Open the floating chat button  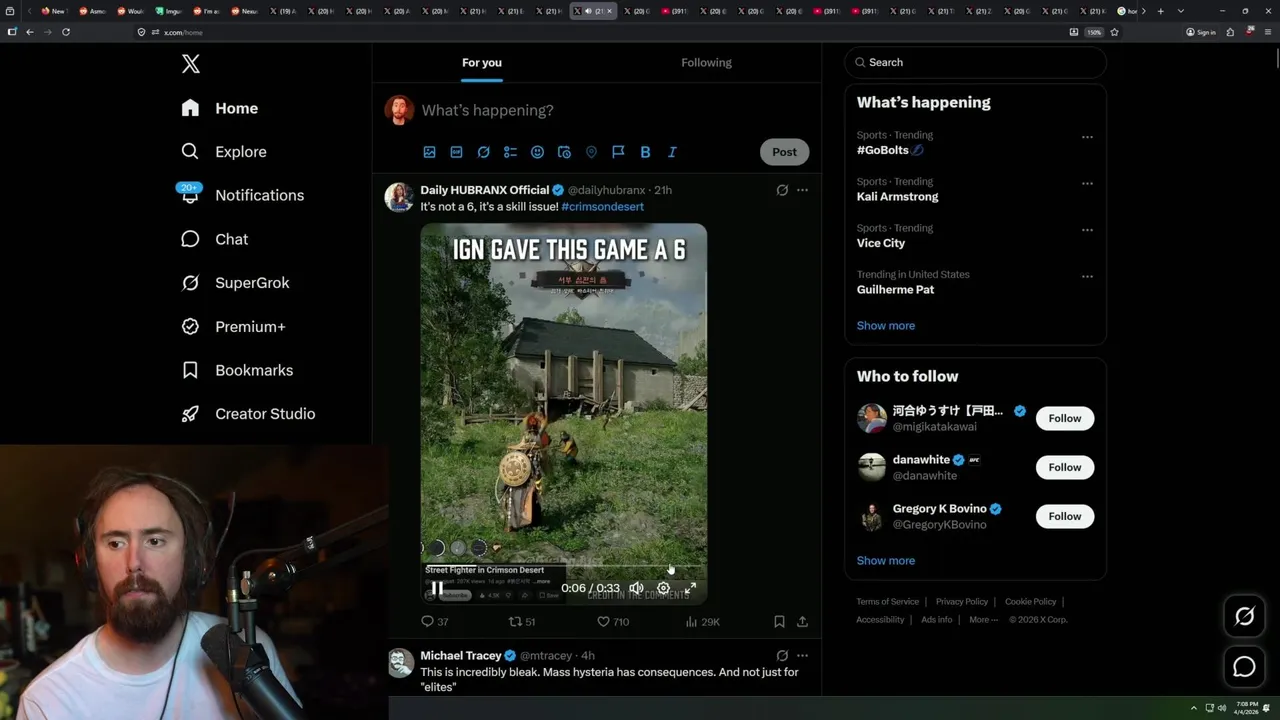[x=1244, y=666]
